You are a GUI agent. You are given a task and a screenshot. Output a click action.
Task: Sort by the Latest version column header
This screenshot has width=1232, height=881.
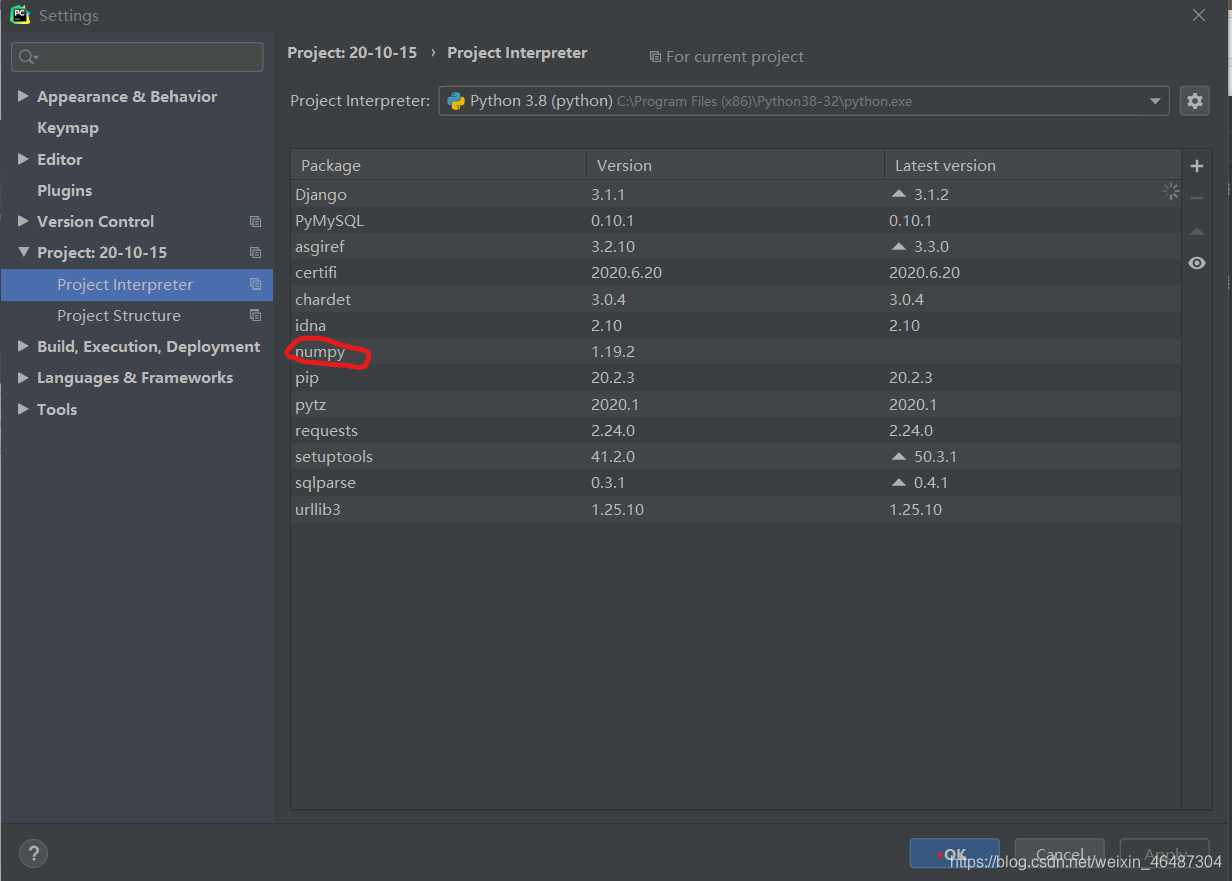[x=1032, y=165]
